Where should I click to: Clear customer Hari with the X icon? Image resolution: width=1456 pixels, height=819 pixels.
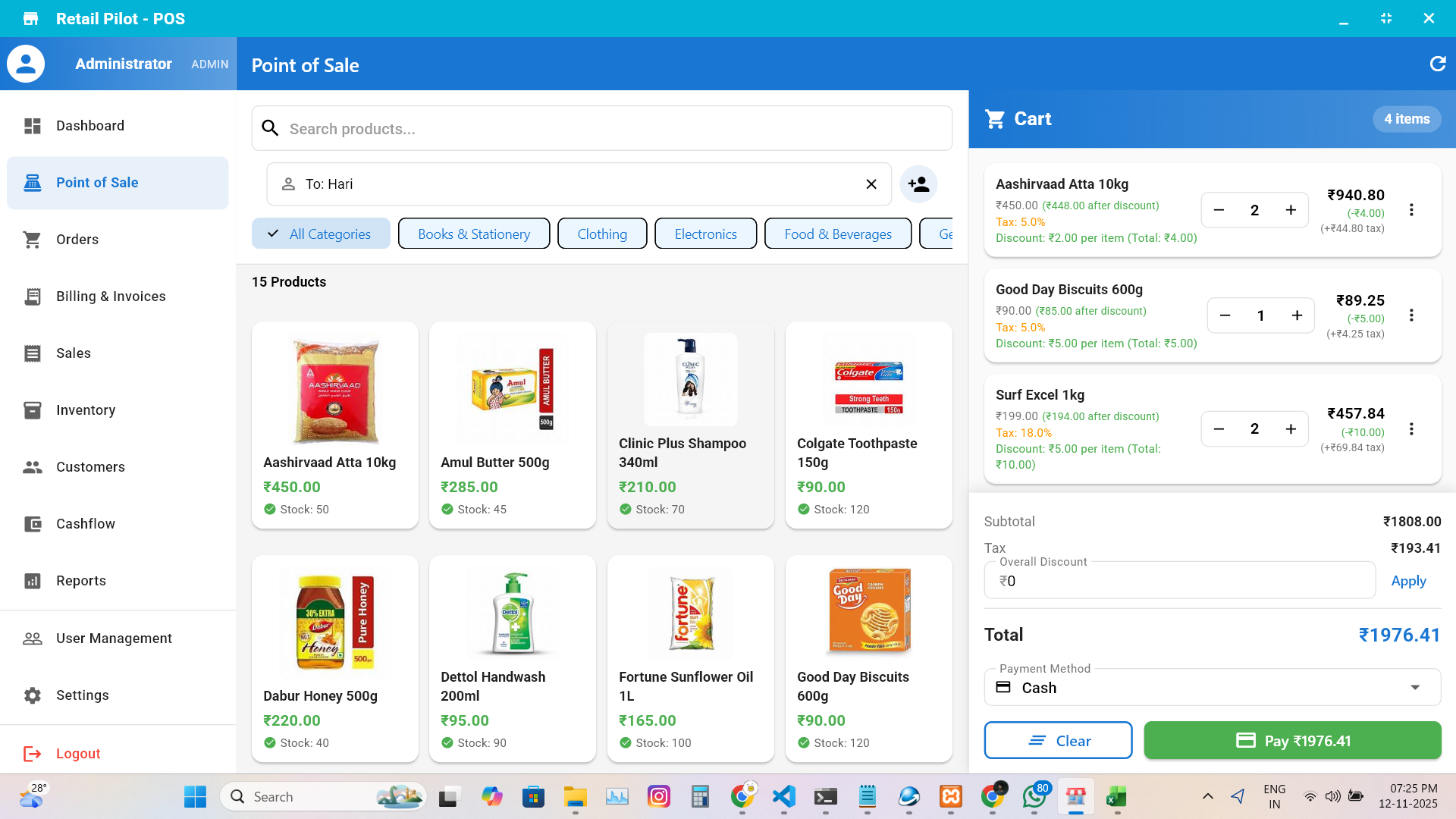871,184
